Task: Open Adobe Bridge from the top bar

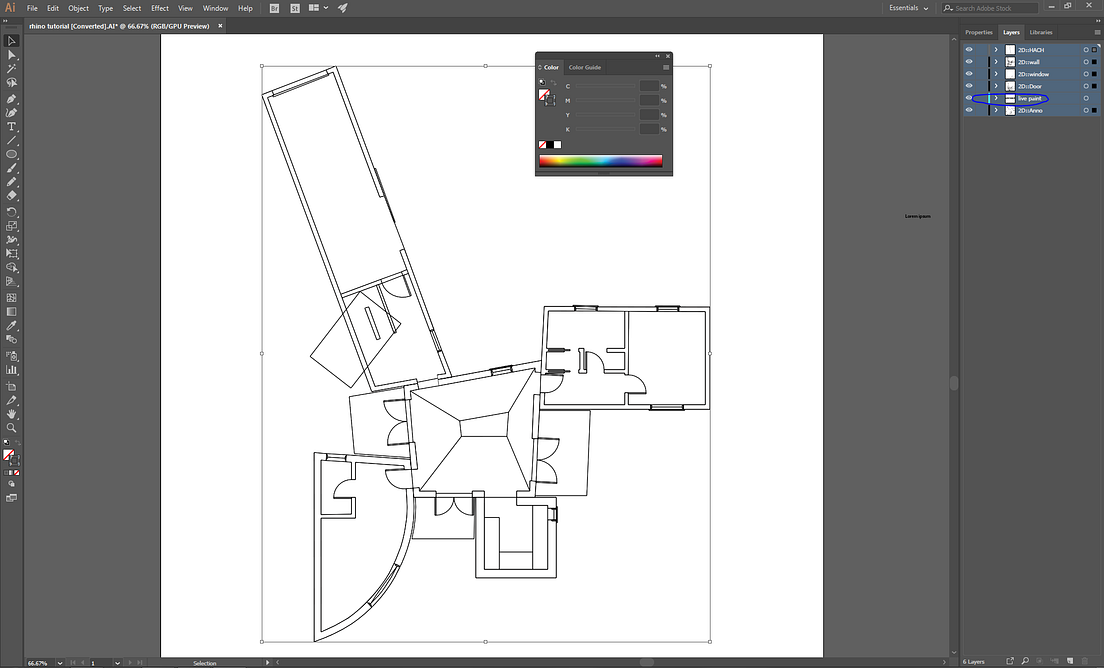Action: point(275,8)
